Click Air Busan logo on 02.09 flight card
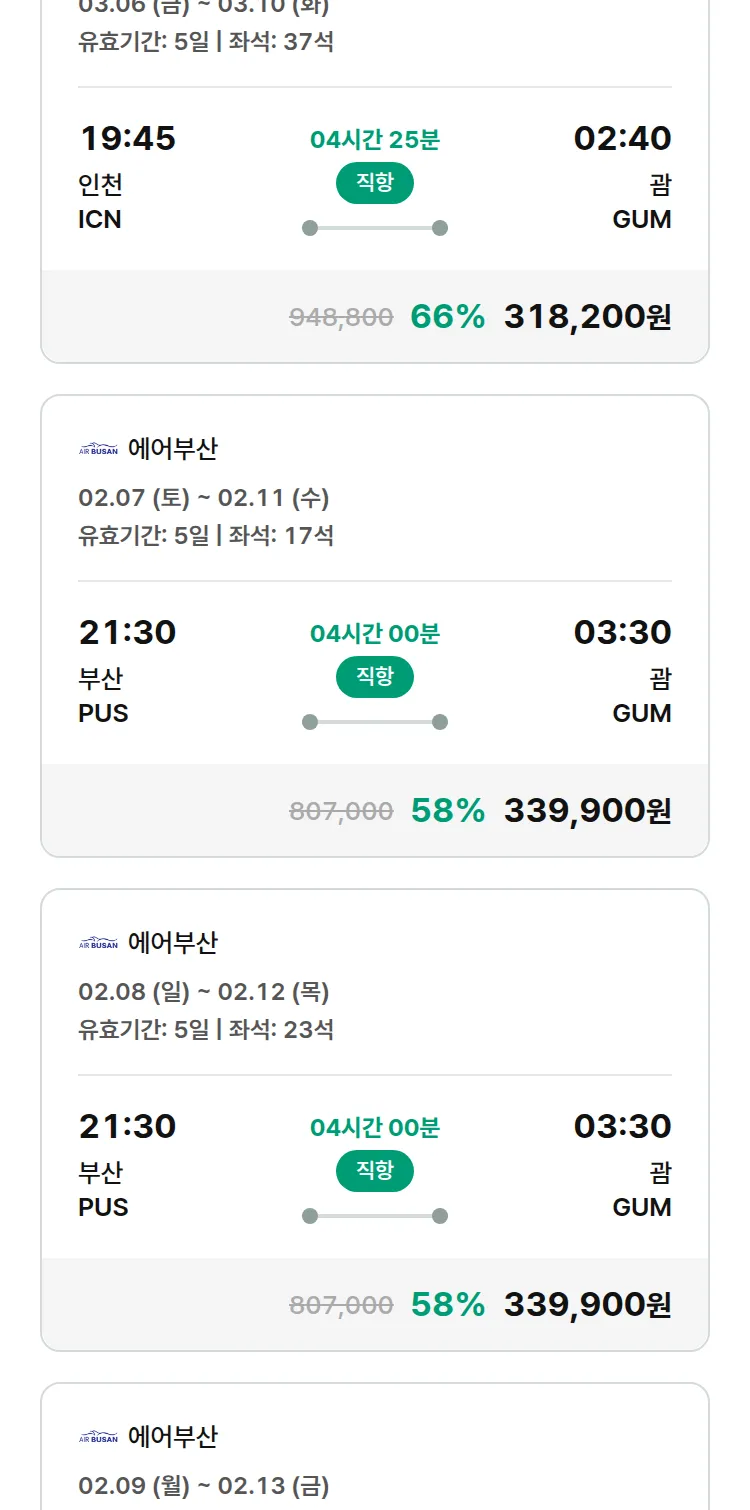This screenshot has height=1510, width=750. tap(98, 1438)
